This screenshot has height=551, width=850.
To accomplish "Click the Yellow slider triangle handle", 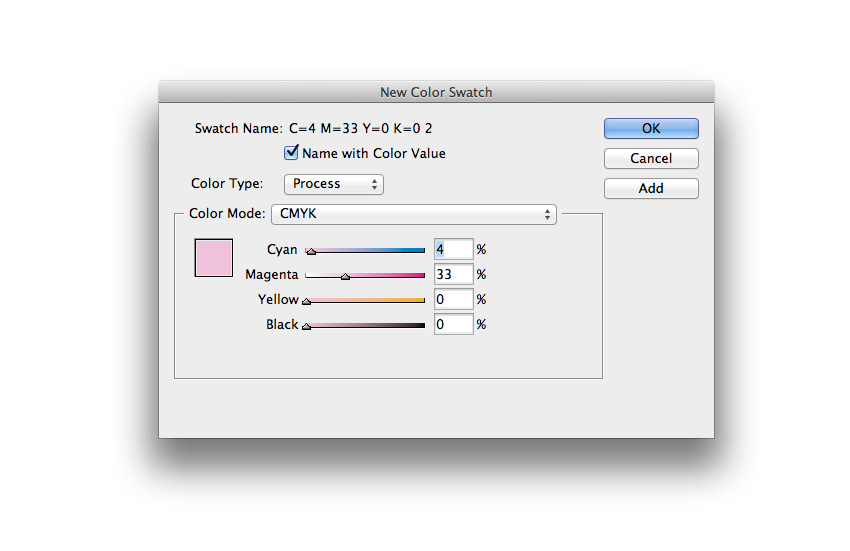I will 307,301.
